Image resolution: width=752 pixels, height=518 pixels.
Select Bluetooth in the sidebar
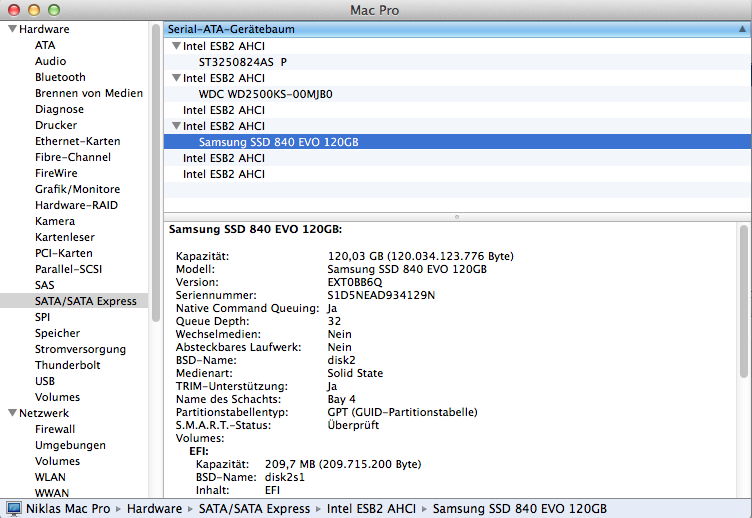pos(60,77)
